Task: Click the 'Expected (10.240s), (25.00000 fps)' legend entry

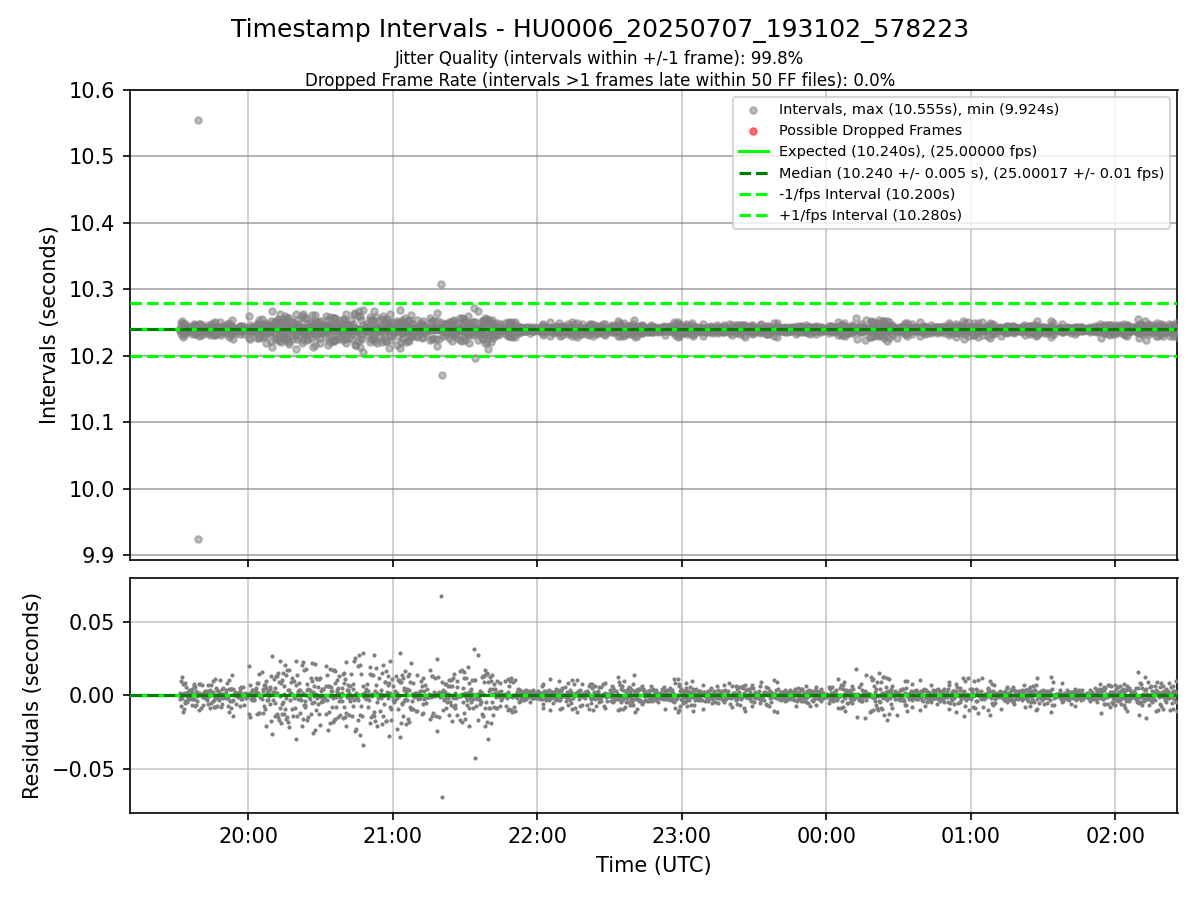Action: coord(907,151)
